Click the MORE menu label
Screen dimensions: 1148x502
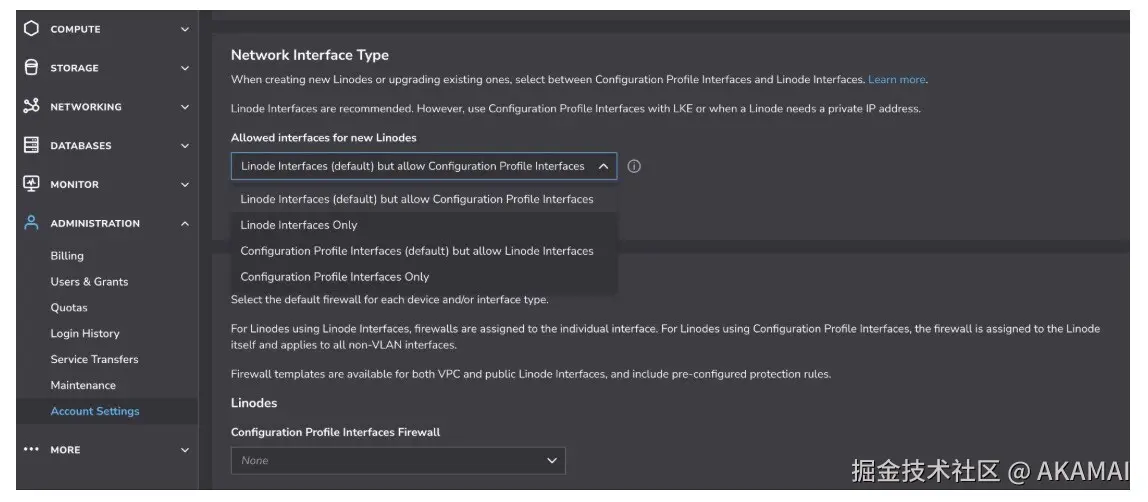65,450
